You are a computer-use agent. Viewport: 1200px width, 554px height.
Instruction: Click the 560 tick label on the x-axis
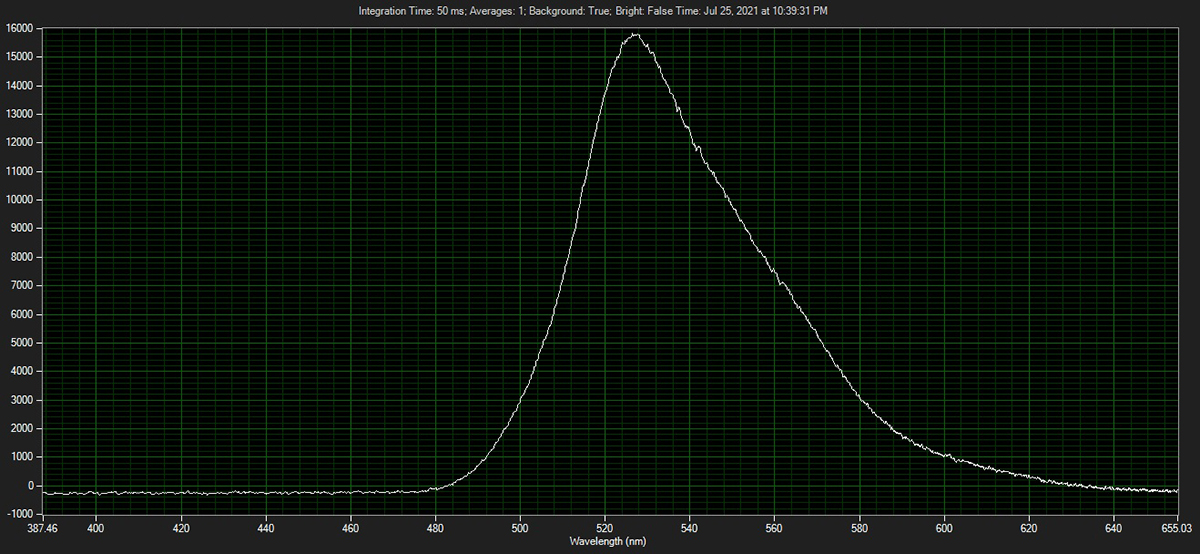[775, 526]
